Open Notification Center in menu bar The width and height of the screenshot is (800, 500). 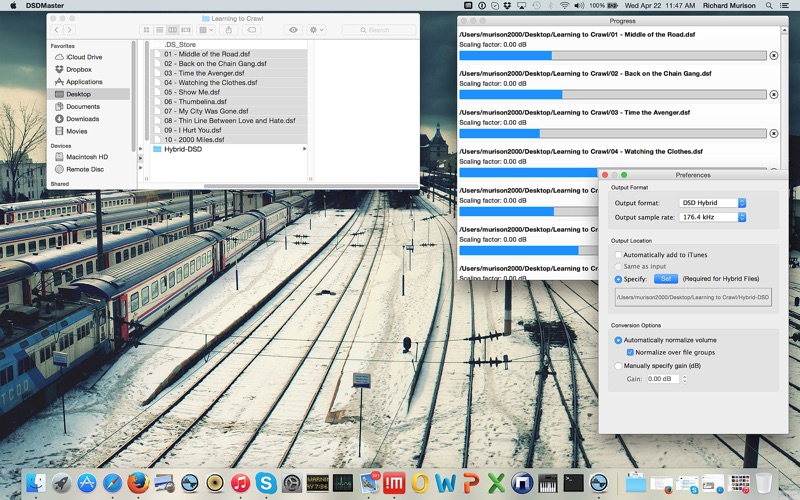784,6
